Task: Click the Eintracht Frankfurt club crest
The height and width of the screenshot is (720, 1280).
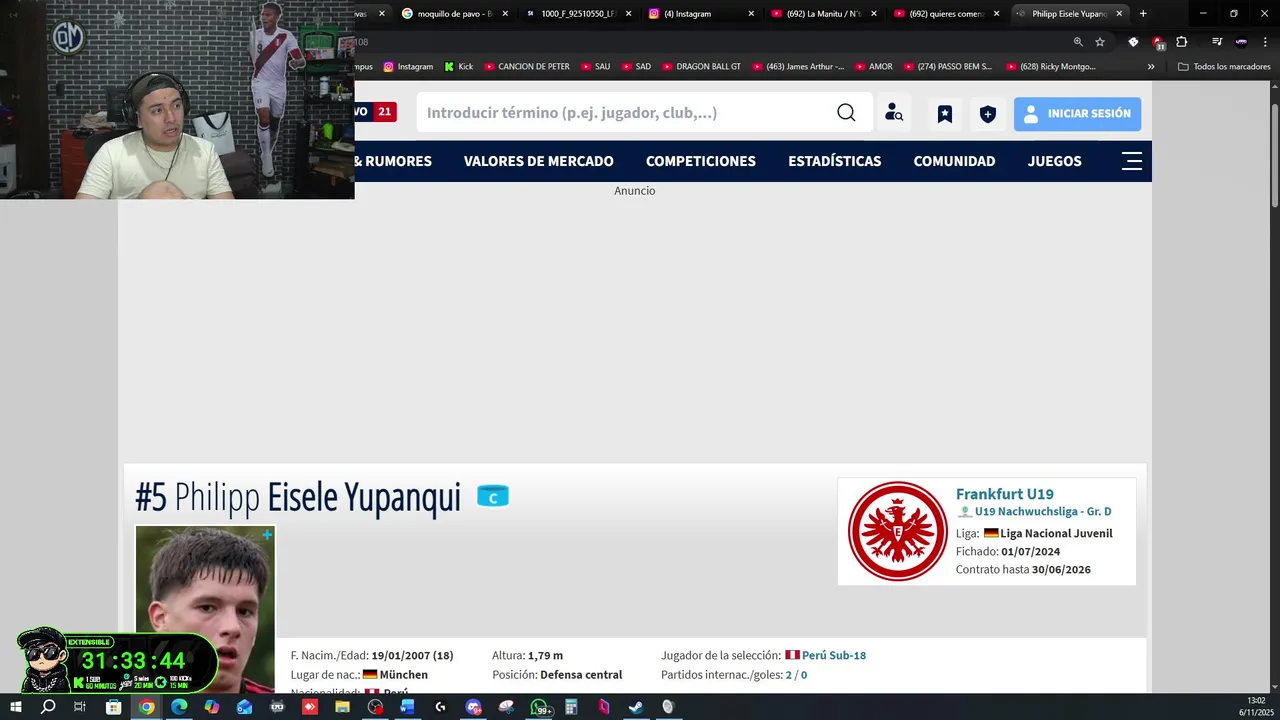Action: click(x=897, y=532)
